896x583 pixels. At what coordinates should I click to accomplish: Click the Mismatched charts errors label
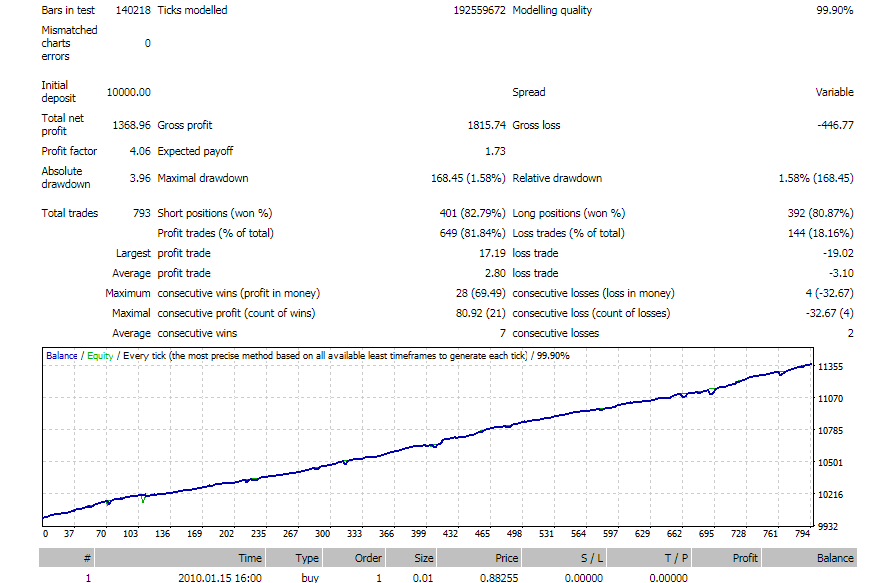[x=69, y=43]
